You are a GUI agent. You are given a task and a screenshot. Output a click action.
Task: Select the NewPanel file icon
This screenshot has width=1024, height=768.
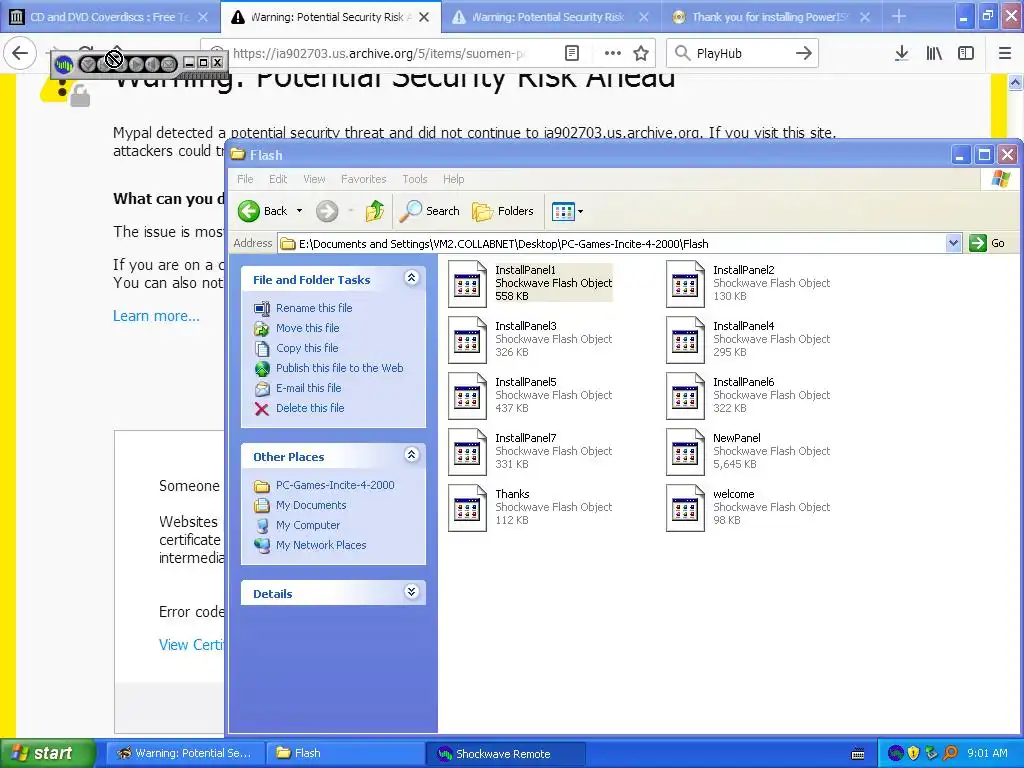(x=686, y=453)
